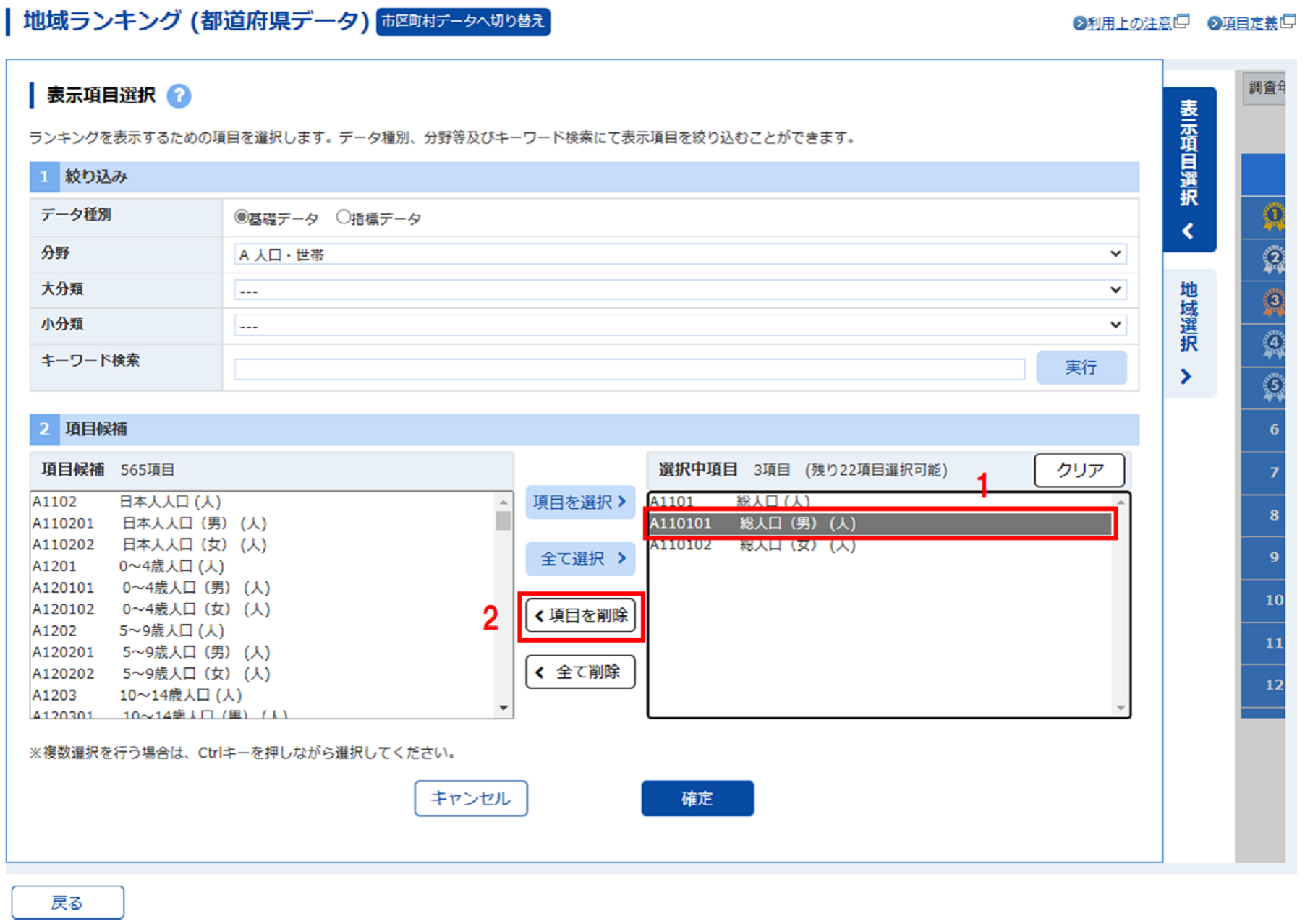Click the rank 2 silver medal icon
This screenshot has height=924, width=1305.
tap(1274, 260)
